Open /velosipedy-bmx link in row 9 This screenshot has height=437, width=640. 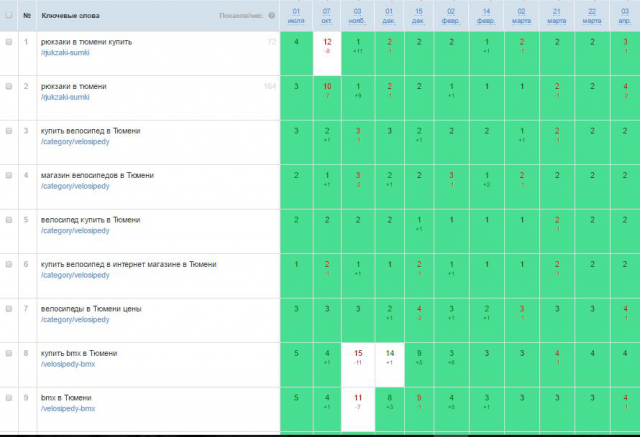coord(68,408)
